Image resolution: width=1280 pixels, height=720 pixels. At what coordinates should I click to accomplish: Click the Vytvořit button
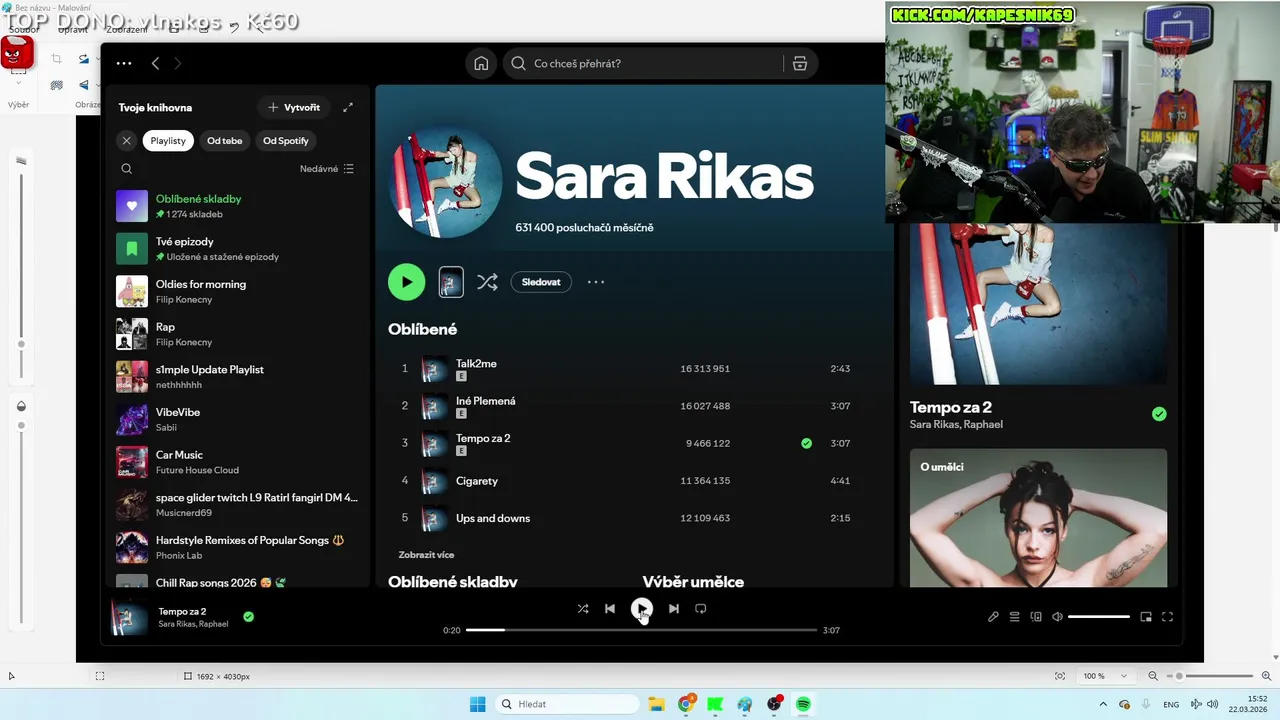(294, 107)
